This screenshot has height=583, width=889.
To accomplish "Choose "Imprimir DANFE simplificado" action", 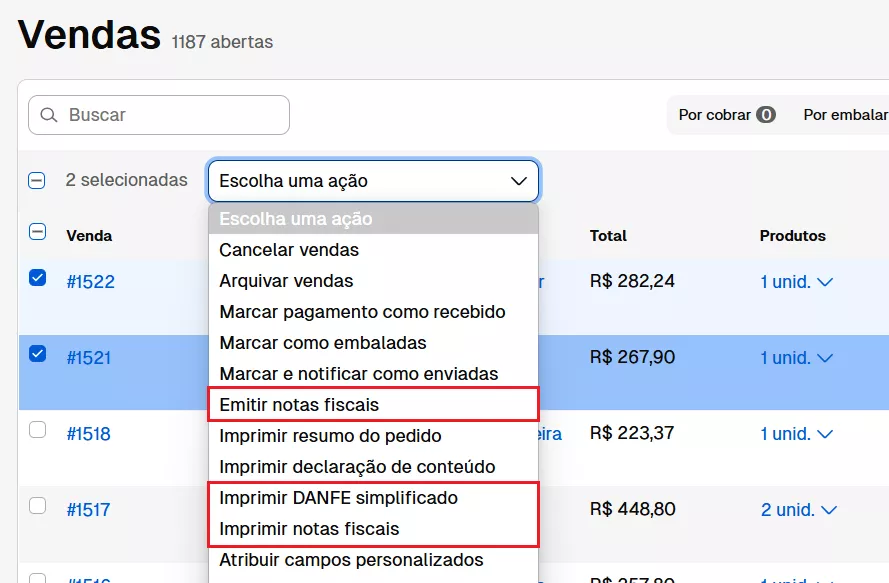I will 337,497.
